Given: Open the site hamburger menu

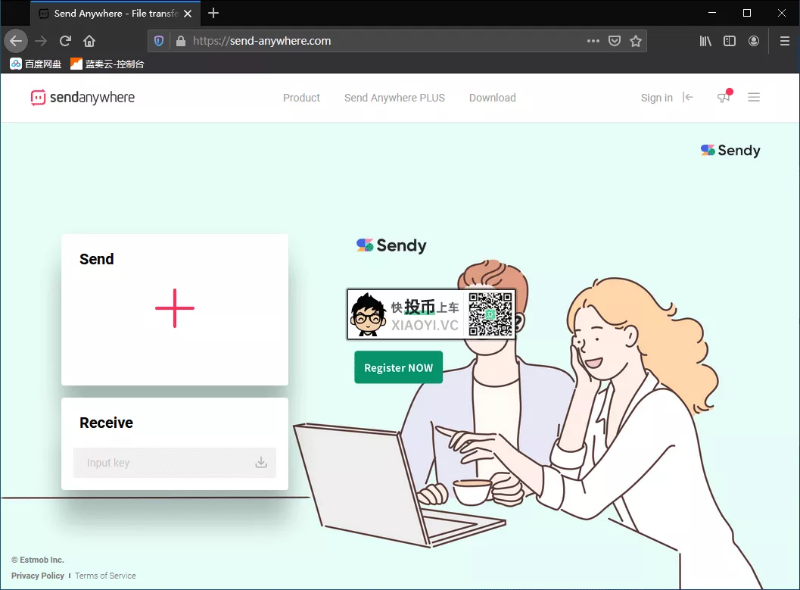Looking at the screenshot, I should tap(754, 97).
